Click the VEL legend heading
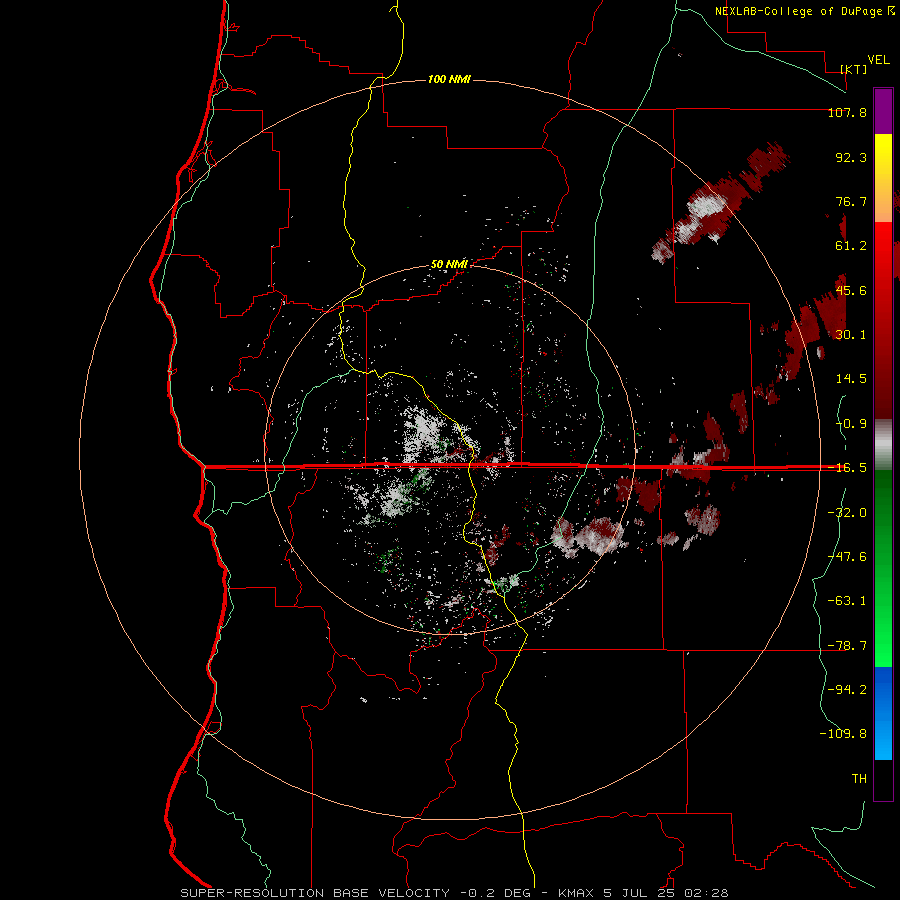Viewport: 900px width, 900px height. click(x=878, y=60)
